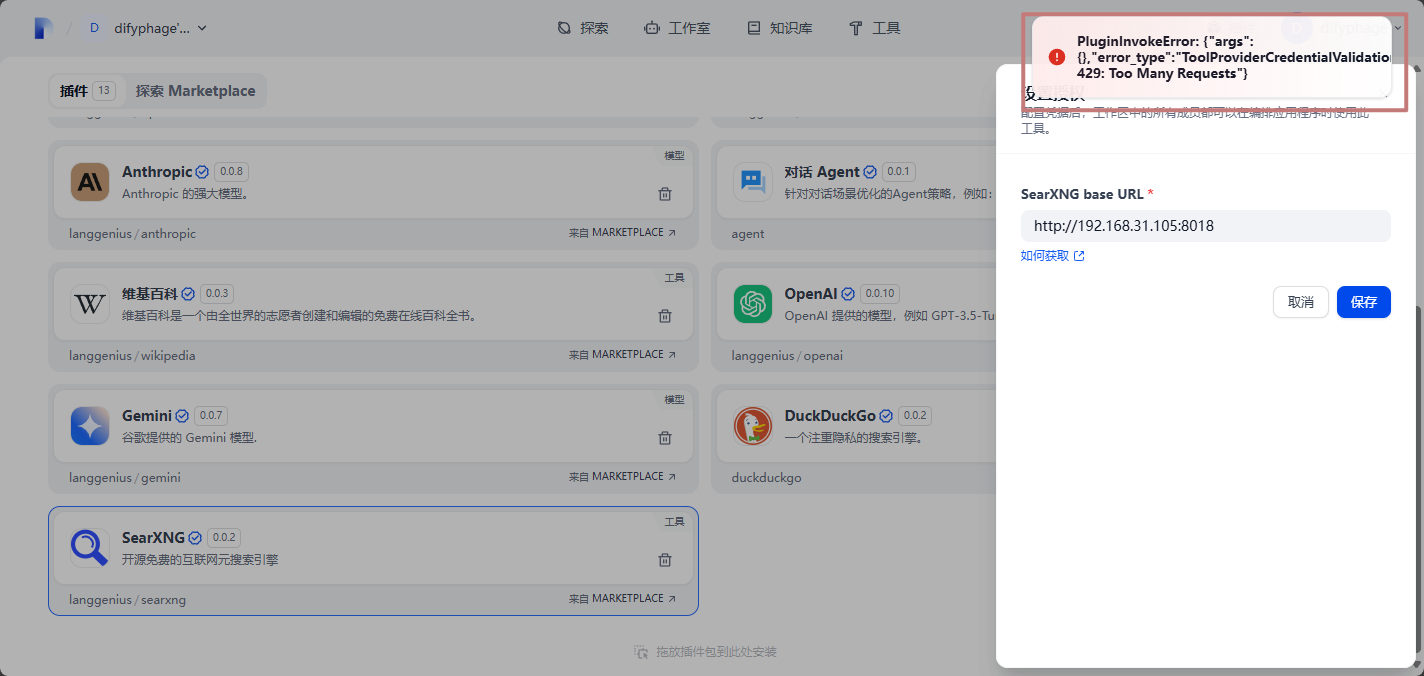Click the Anthropic version 0.0.8 badge

tap(231, 172)
